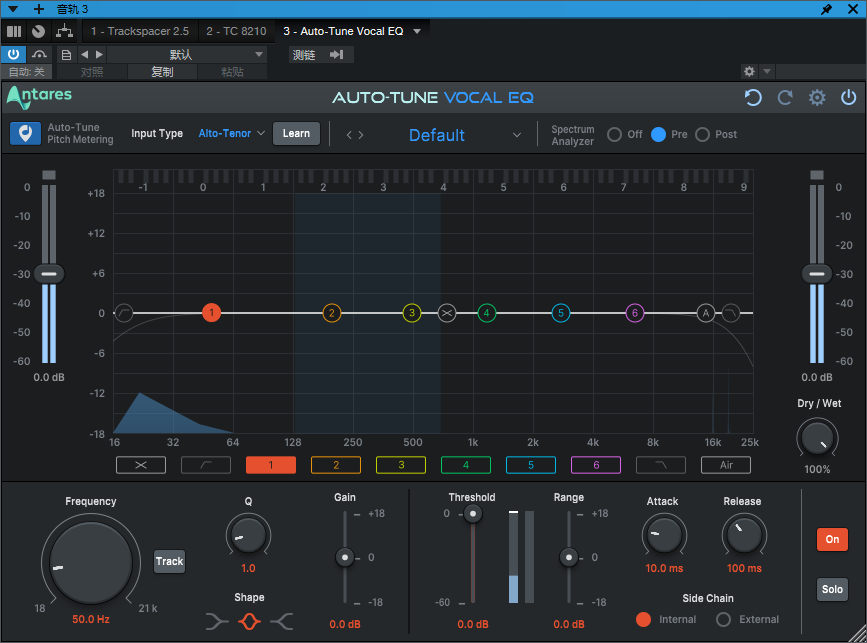Screen dimensions: 867x643
Task: Select the notch filter node on graph
Action: coord(447,313)
